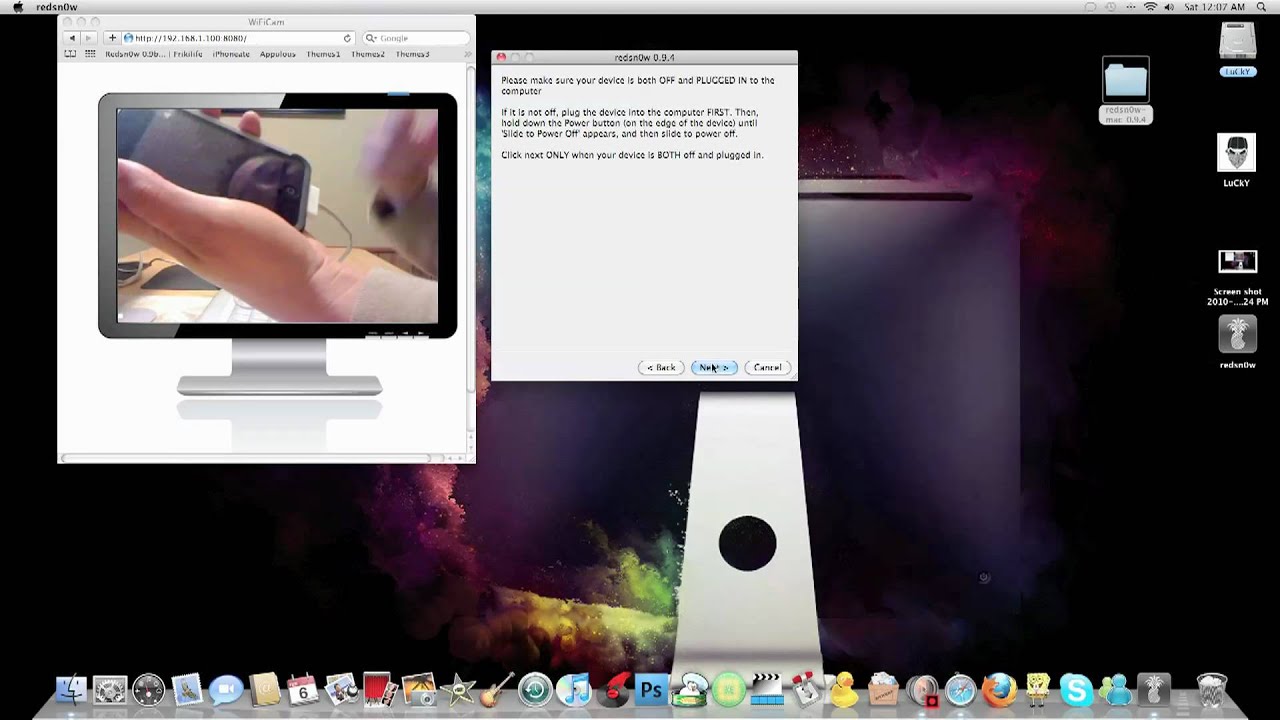Open Photoshop from the Dock

coord(651,689)
